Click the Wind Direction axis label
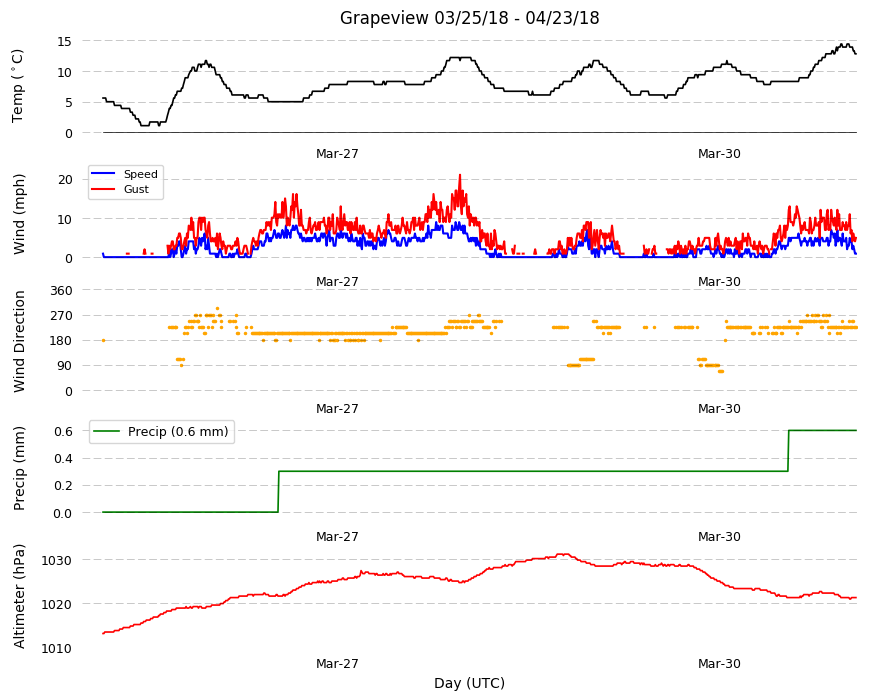This screenshot has height=700, width=870. tap(19, 341)
